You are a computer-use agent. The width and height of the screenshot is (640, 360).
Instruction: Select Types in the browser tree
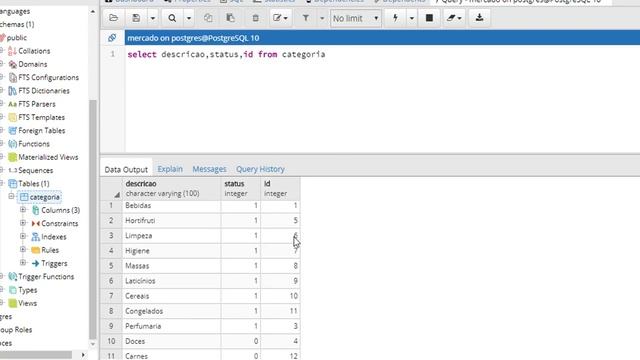click(27, 290)
